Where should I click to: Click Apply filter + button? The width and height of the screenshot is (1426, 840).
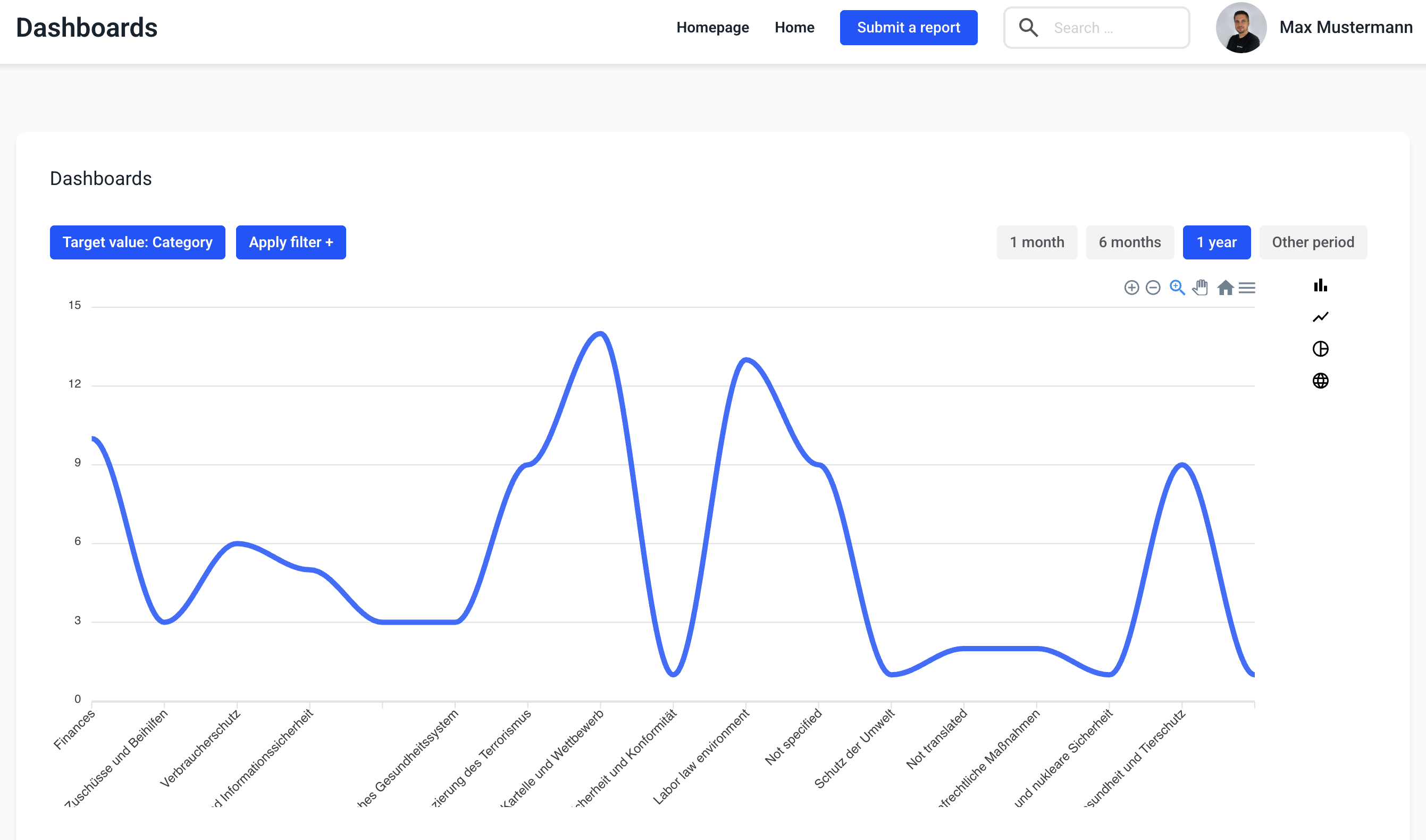tap(290, 242)
